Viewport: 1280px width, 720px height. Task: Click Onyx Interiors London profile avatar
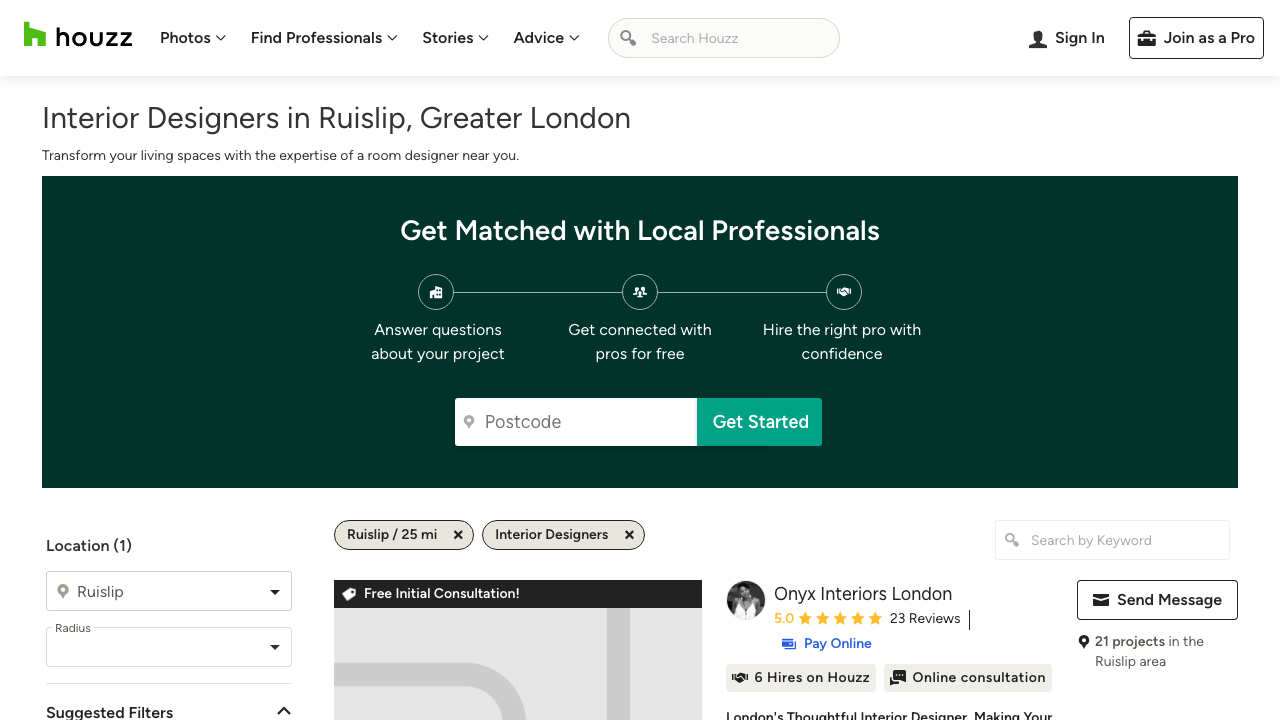pyautogui.click(x=746, y=600)
